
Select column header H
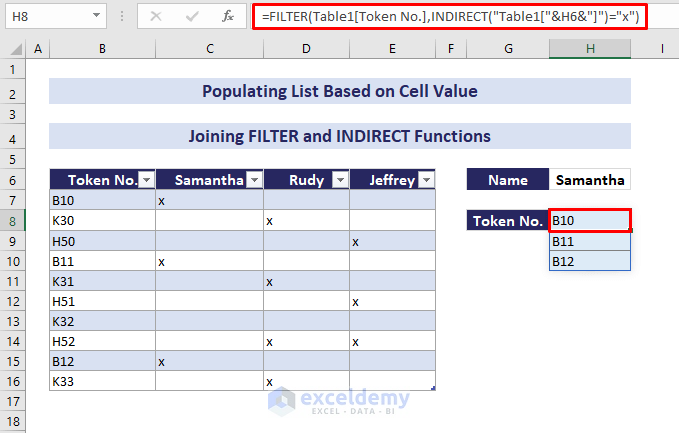[590, 48]
